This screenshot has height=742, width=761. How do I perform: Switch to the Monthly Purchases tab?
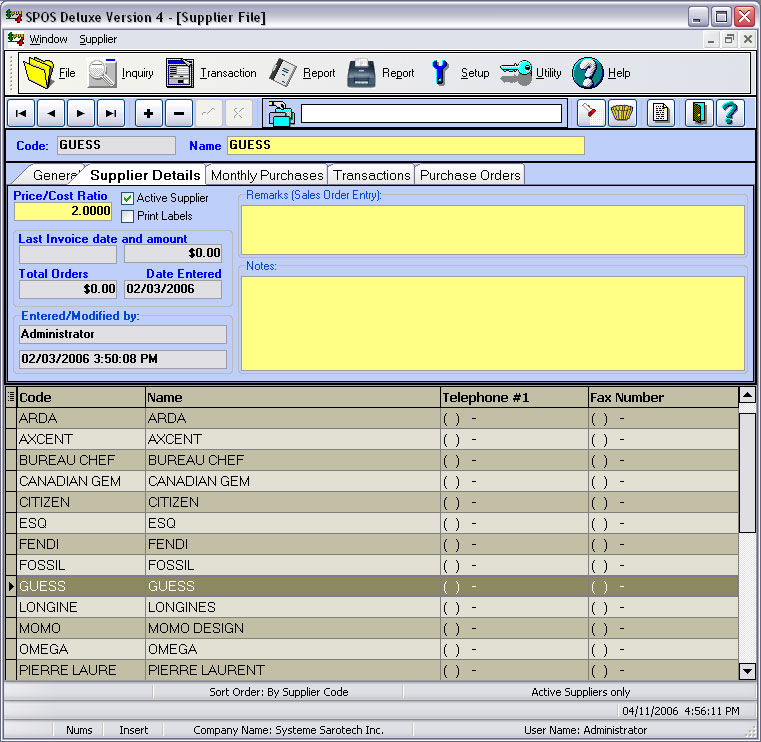pyautogui.click(x=267, y=175)
